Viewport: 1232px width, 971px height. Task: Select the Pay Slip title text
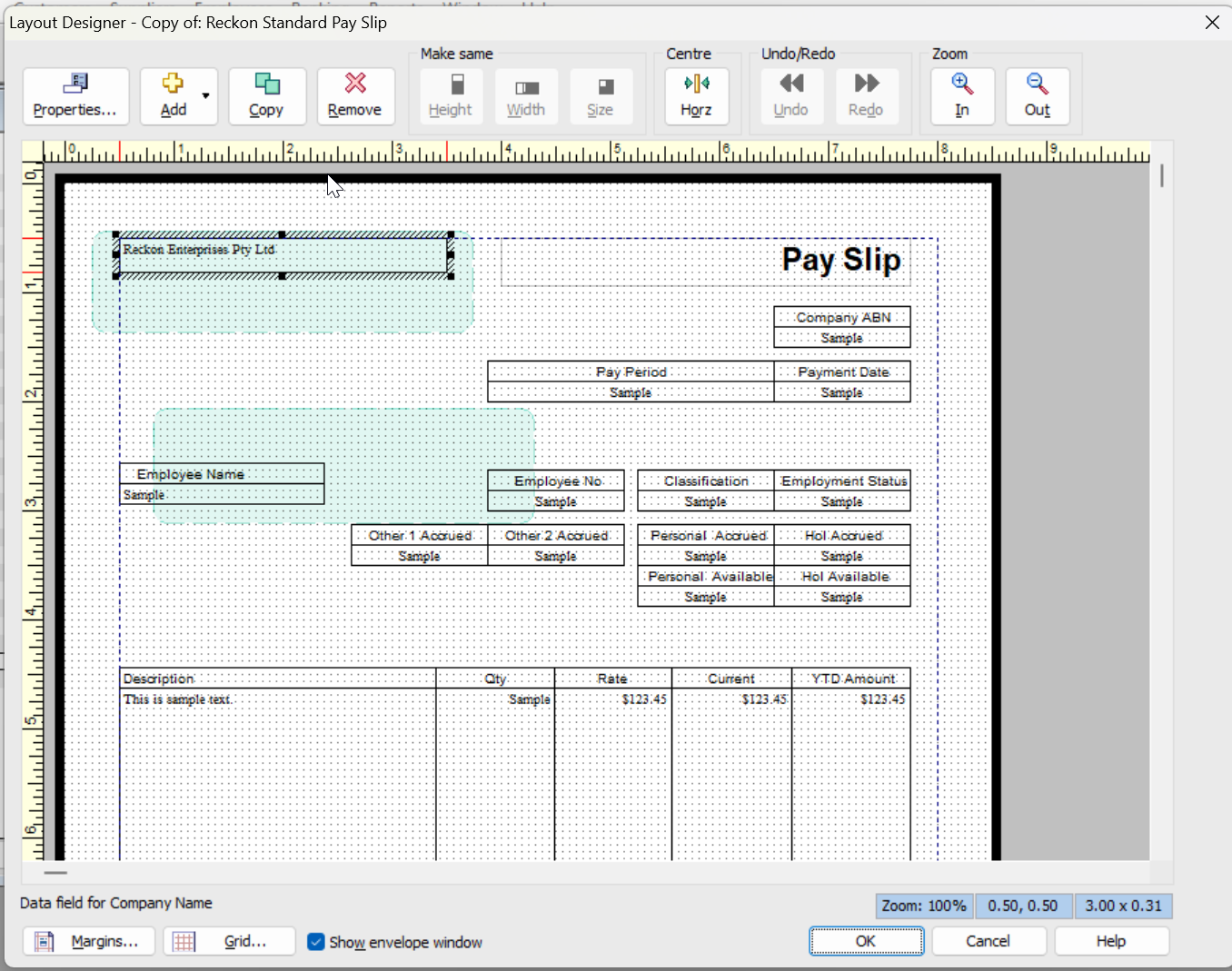click(841, 260)
